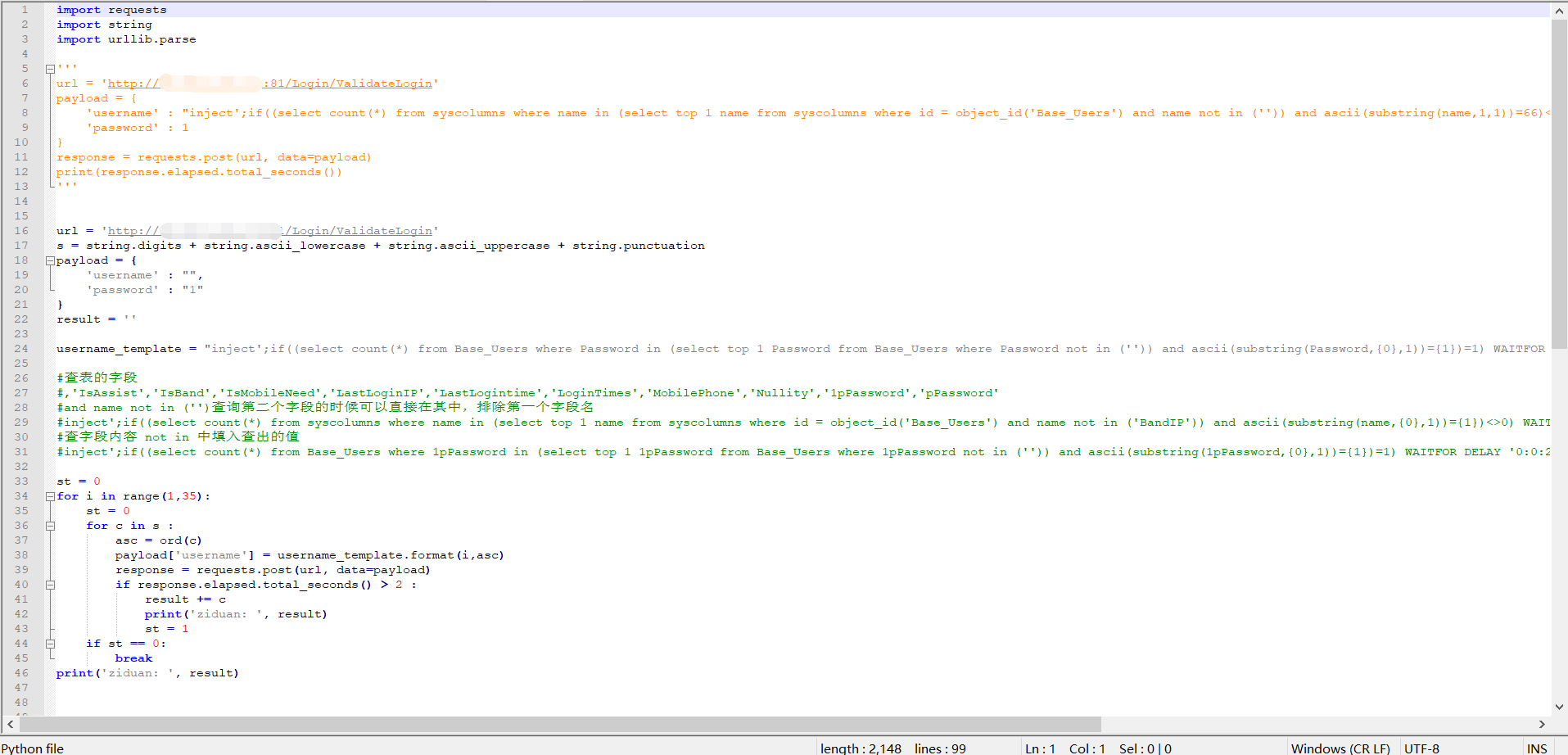The image size is (1568, 755).
Task: Click 'WAITFOR DELAY' text on line 31
Action: (x=1453, y=452)
